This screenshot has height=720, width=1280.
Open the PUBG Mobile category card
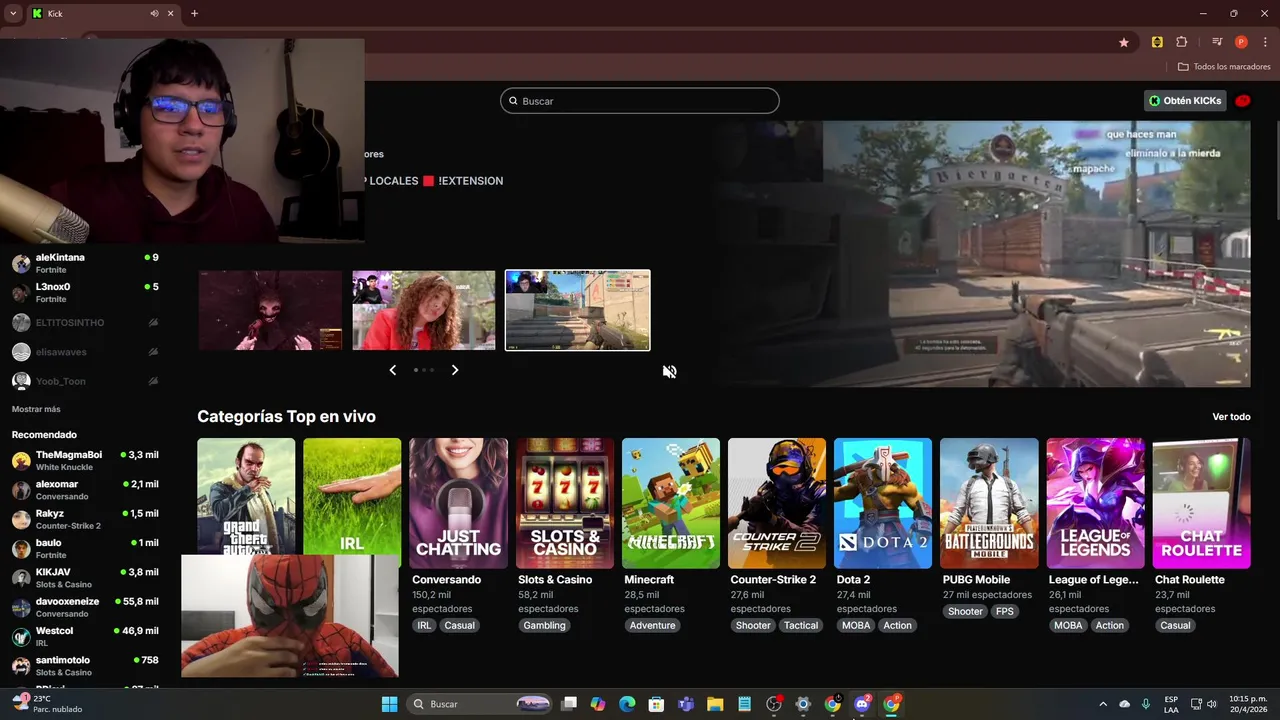coord(989,503)
